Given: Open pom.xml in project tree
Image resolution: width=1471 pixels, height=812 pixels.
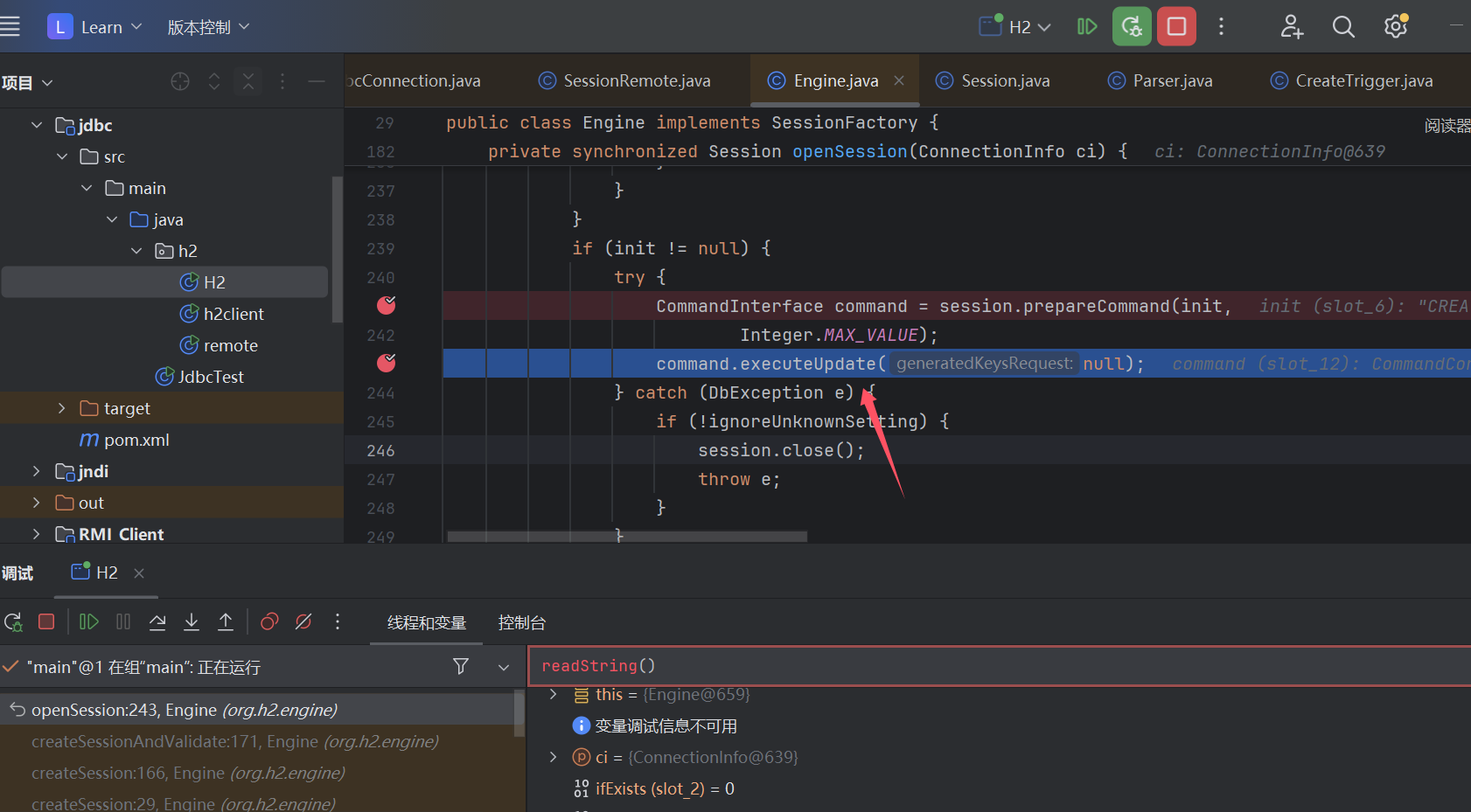Looking at the screenshot, I should [124, 440].
